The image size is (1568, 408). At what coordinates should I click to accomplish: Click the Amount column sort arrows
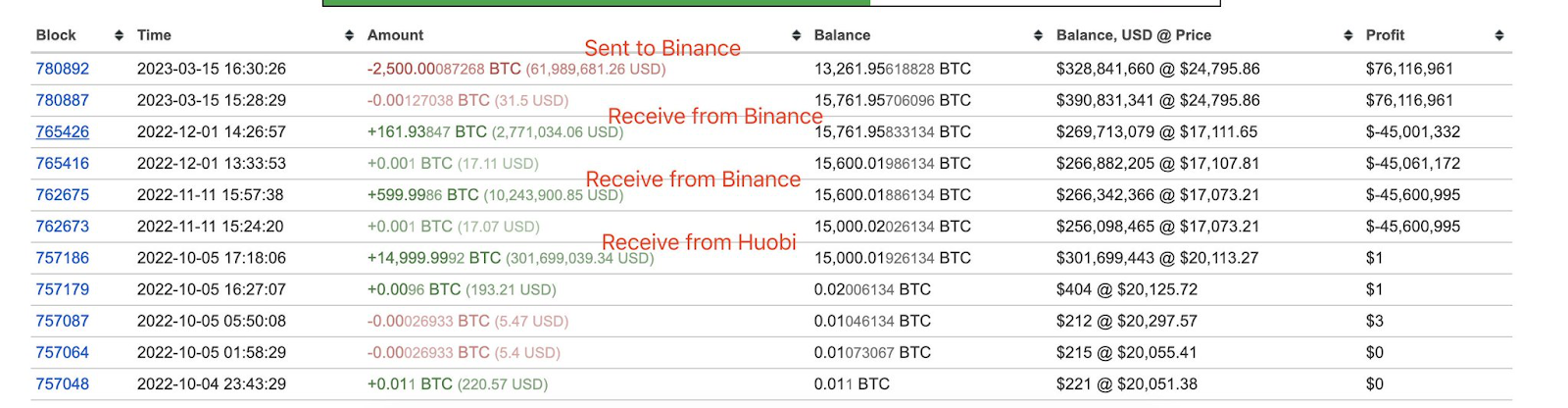(796, 35)
